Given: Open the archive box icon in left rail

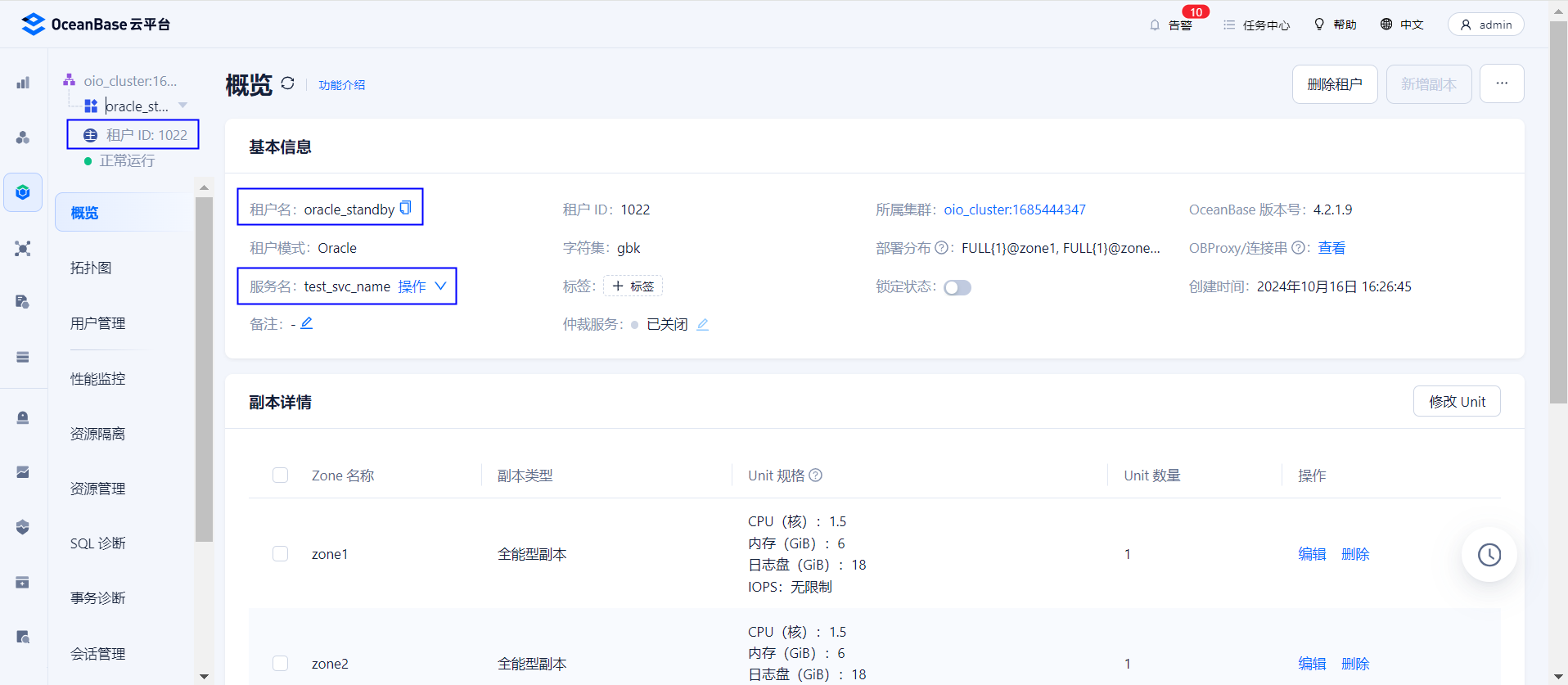Looking at the screenshot, I should click(x=23, y=582).
